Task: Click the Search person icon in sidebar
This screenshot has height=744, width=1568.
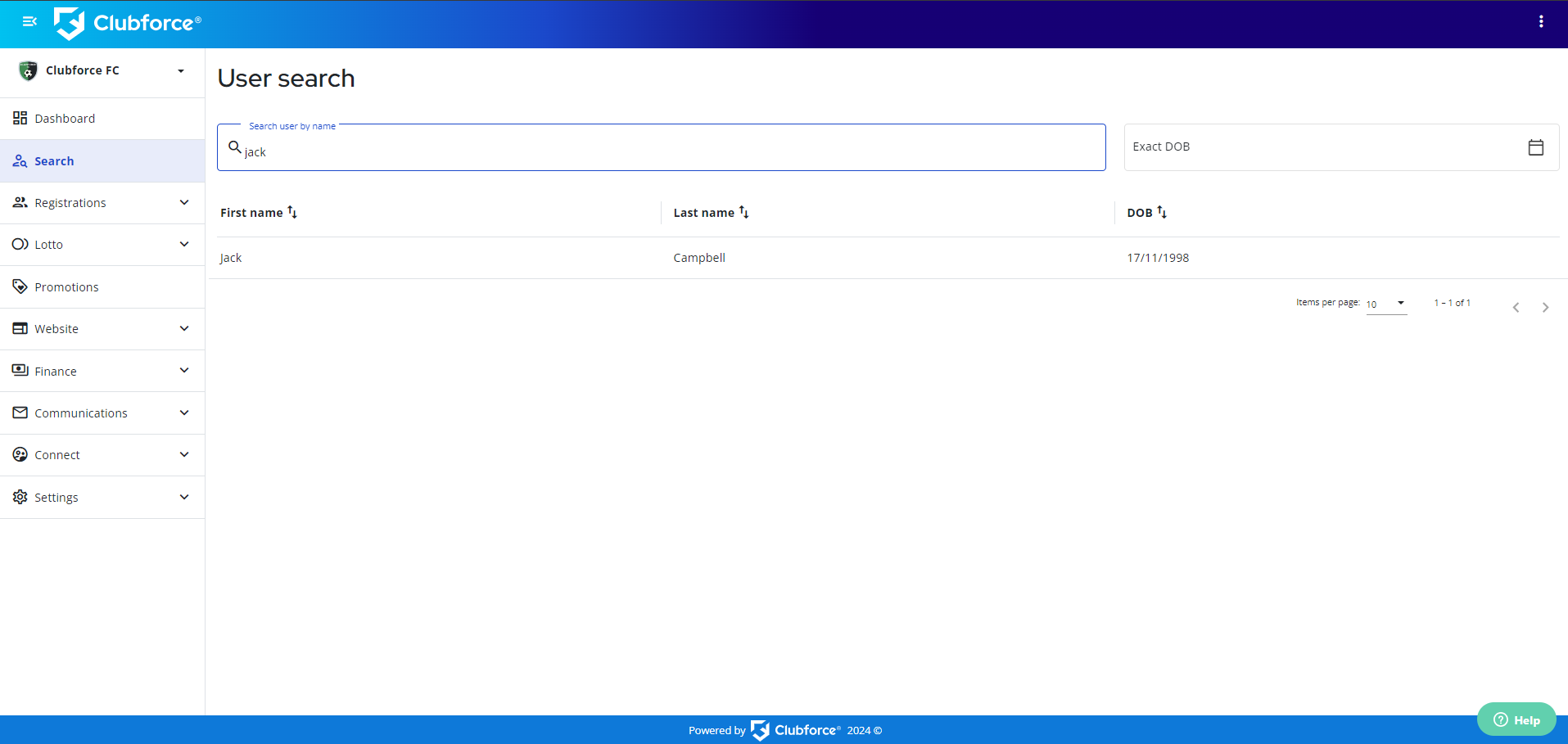Action: tap(20, 161)
